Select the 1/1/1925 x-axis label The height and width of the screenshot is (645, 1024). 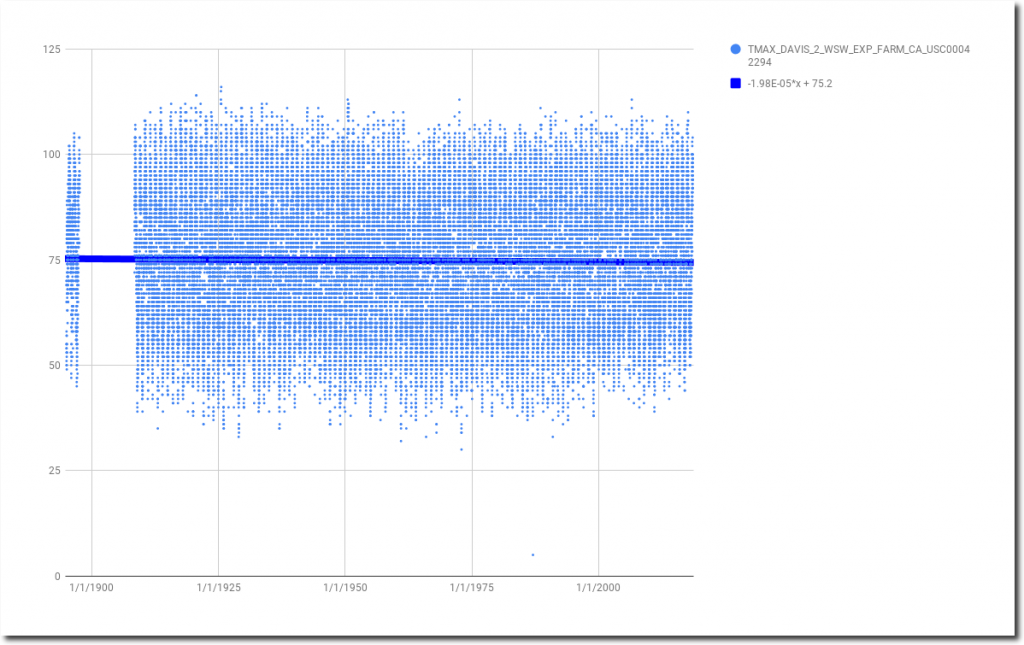(x=218, y=590)
